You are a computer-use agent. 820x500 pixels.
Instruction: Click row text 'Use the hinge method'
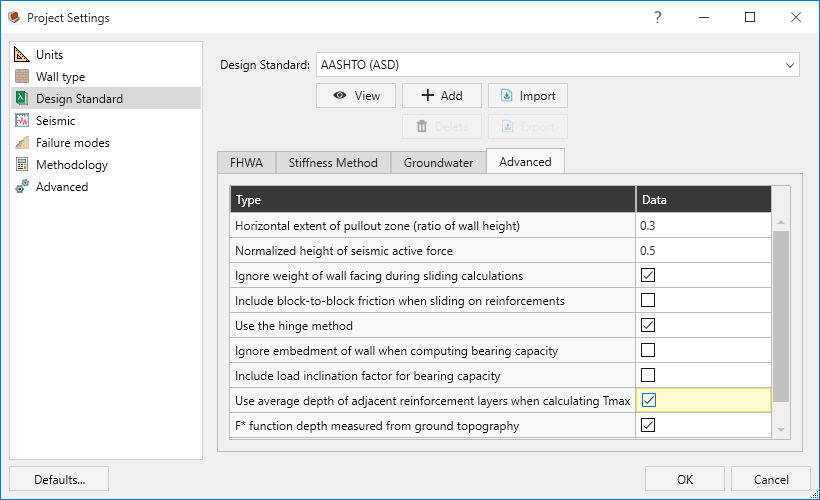click(294, 325)
